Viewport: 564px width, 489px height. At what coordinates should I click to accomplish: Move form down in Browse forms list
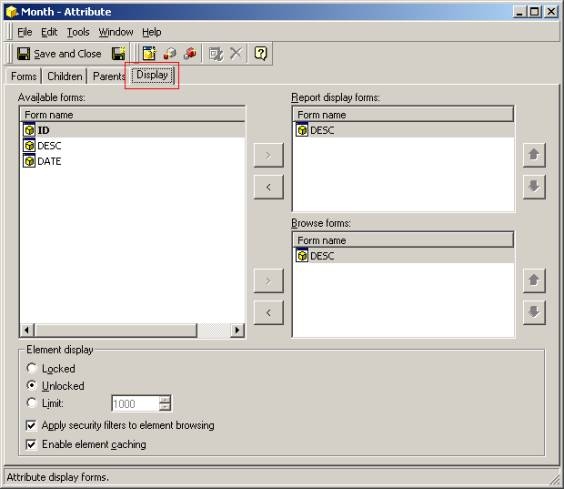point(534,312)
